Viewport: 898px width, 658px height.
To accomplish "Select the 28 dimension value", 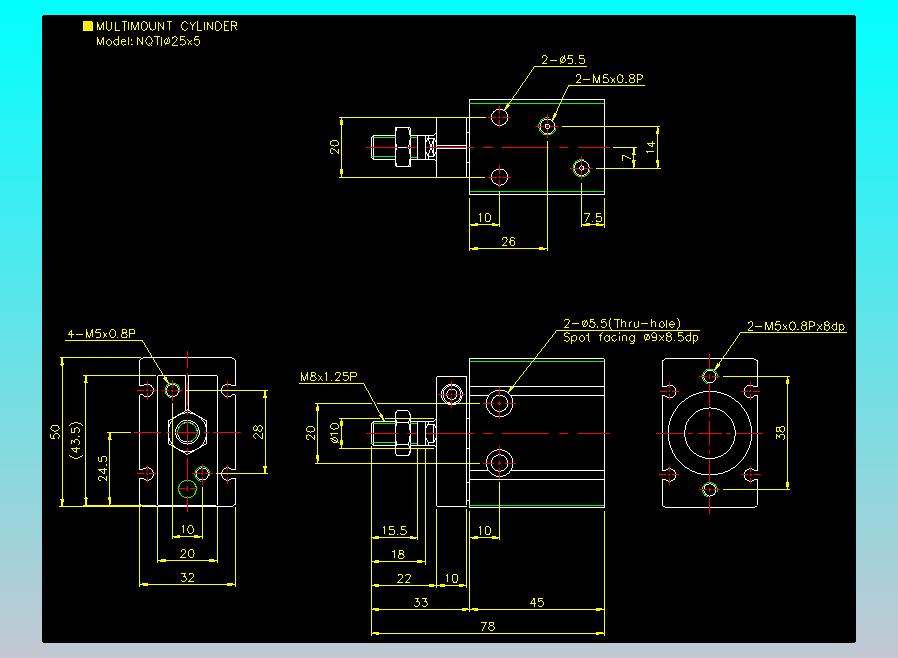I will 258,432.
